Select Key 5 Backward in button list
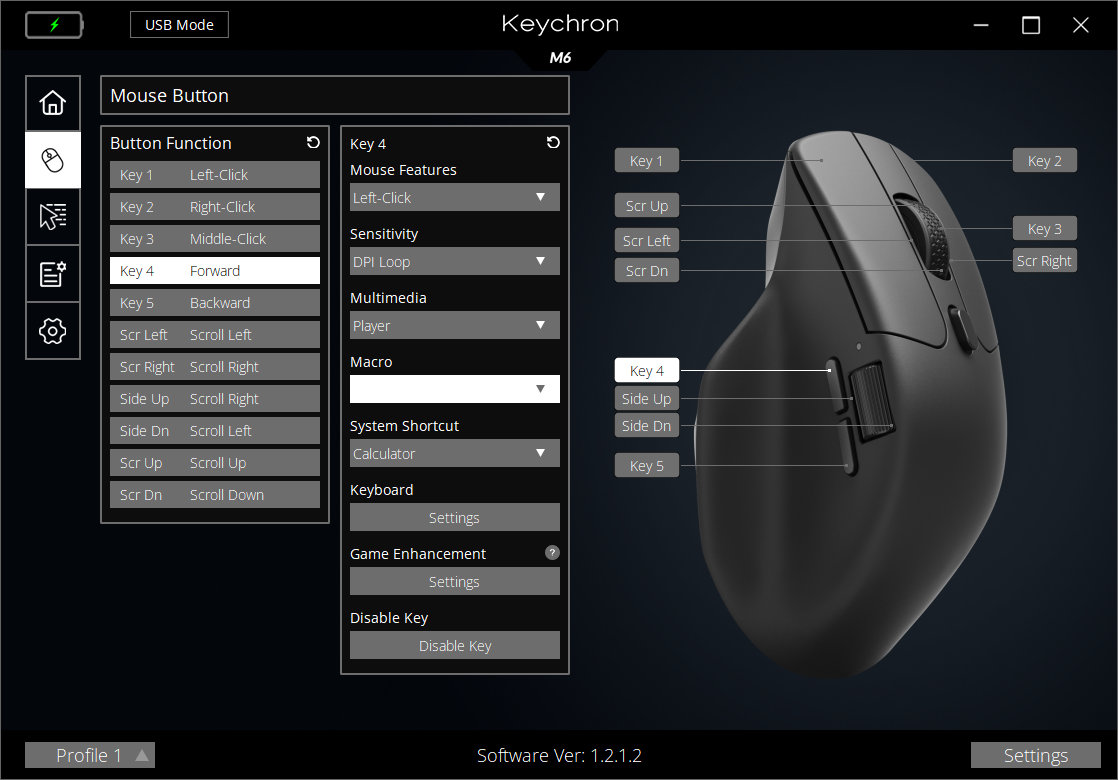 click(x=215, y=303)
